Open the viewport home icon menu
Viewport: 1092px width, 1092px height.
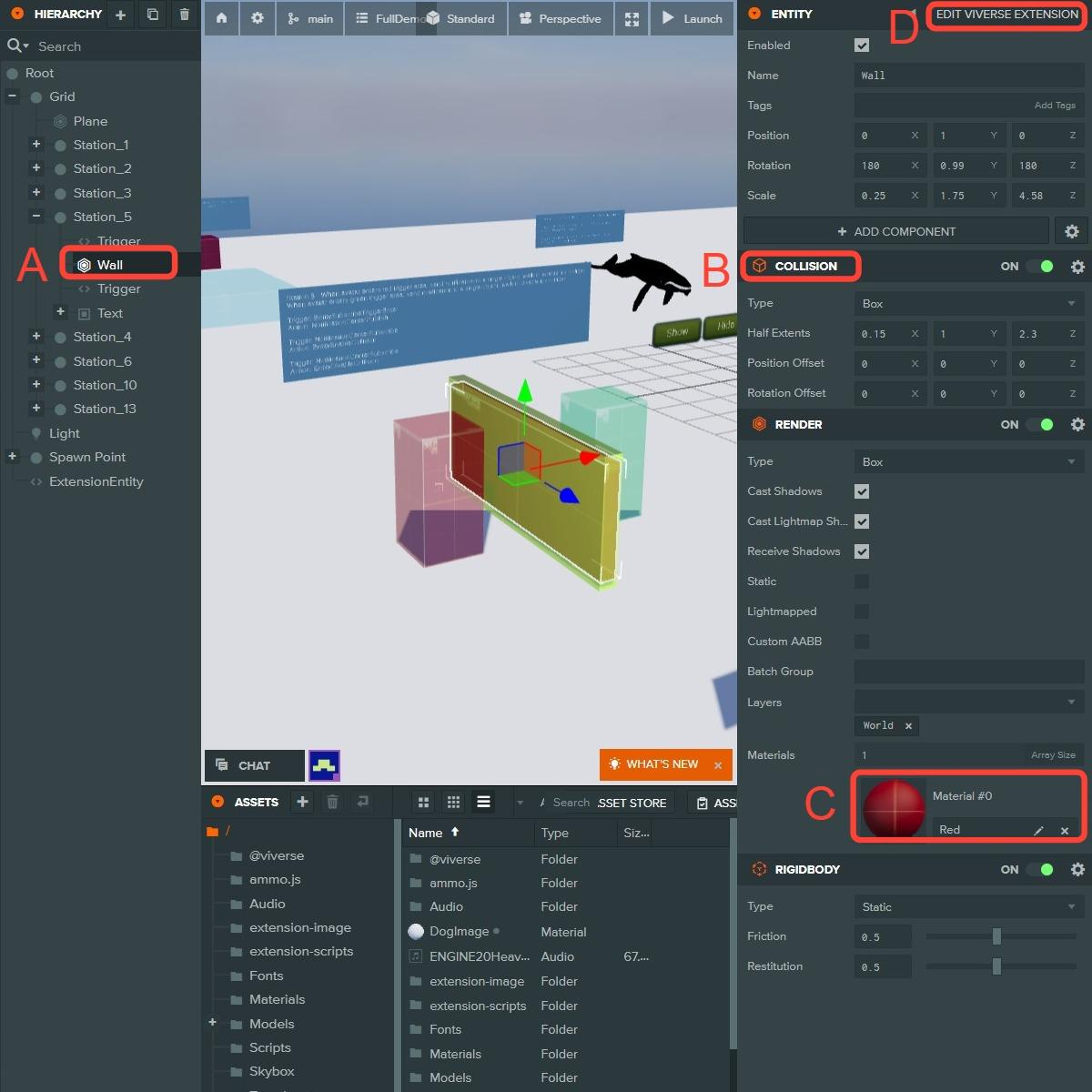click(x=221, y=18)
